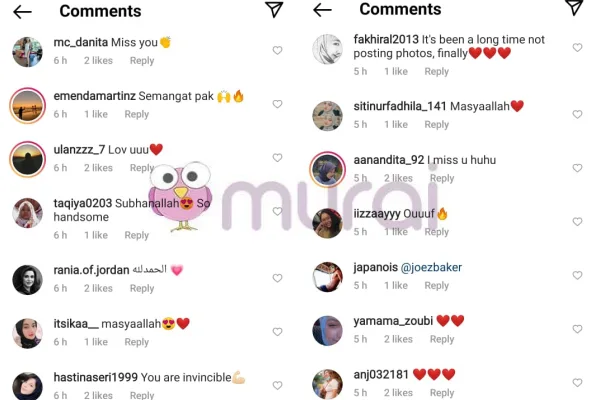Heart hastinaseri1999's You are invincible comment
The height and width of the screenshot is (400, 600).
click(x=277, y=385)
